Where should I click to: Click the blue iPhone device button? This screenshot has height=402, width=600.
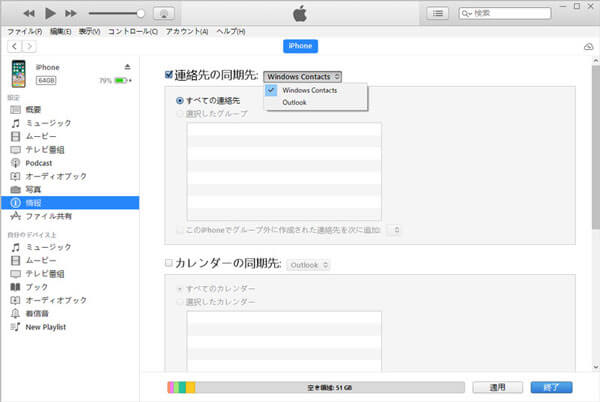click(300, 46)
